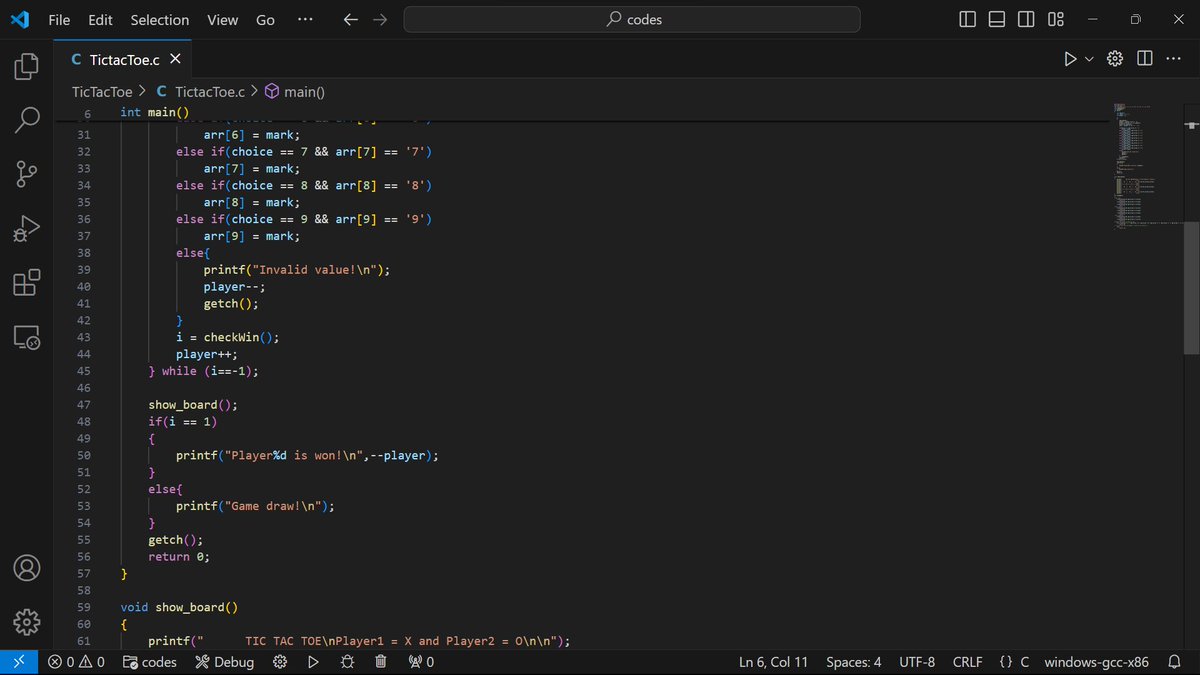Change the CRLF end of line sequence
Viewport: 1200px width, 675px height.
[968, 662]
